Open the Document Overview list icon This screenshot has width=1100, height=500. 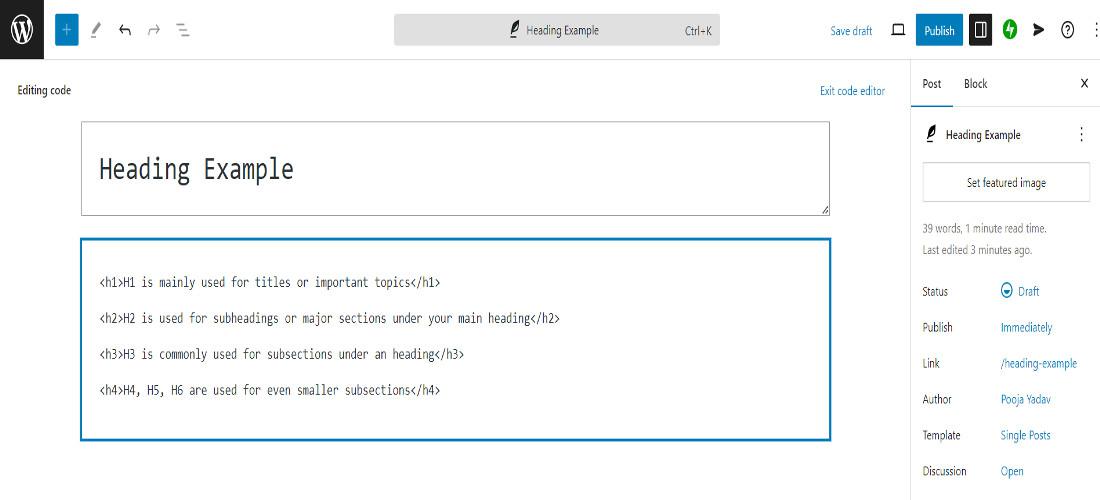click(183, 30)
